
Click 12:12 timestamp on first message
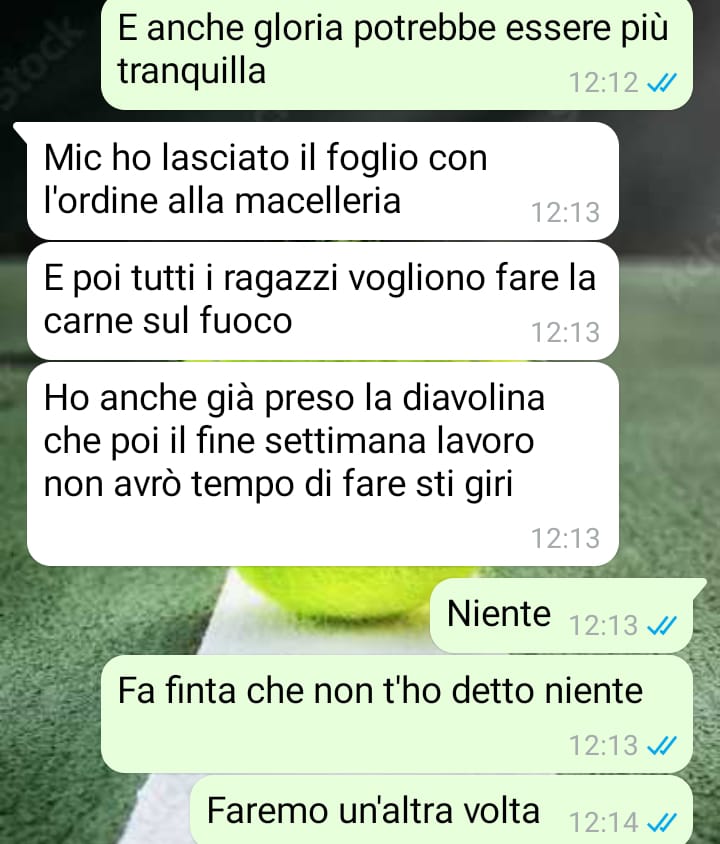coord(603,83)
